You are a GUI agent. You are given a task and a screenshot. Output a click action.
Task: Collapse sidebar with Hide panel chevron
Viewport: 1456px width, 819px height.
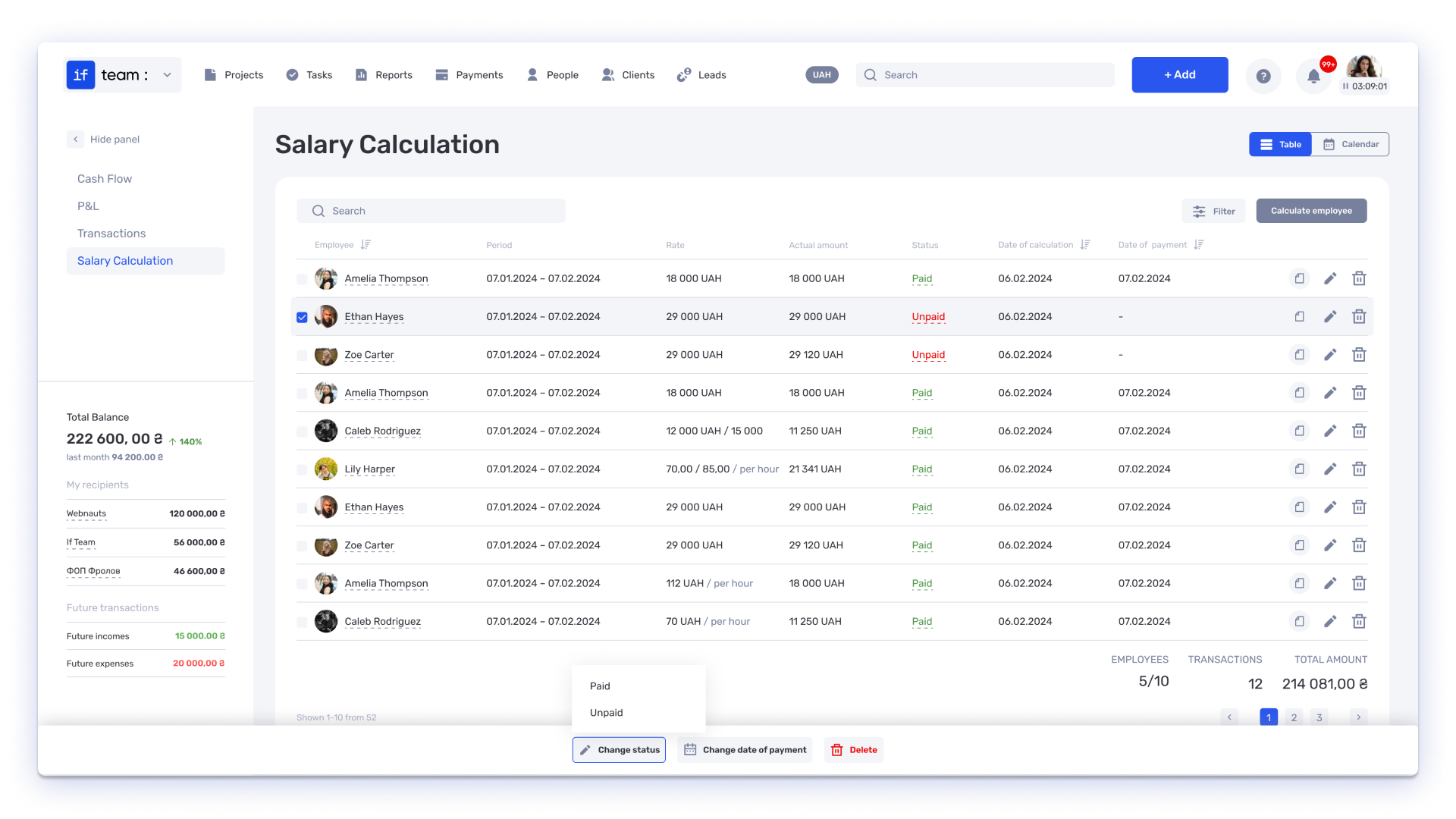(x=76, y=140)
